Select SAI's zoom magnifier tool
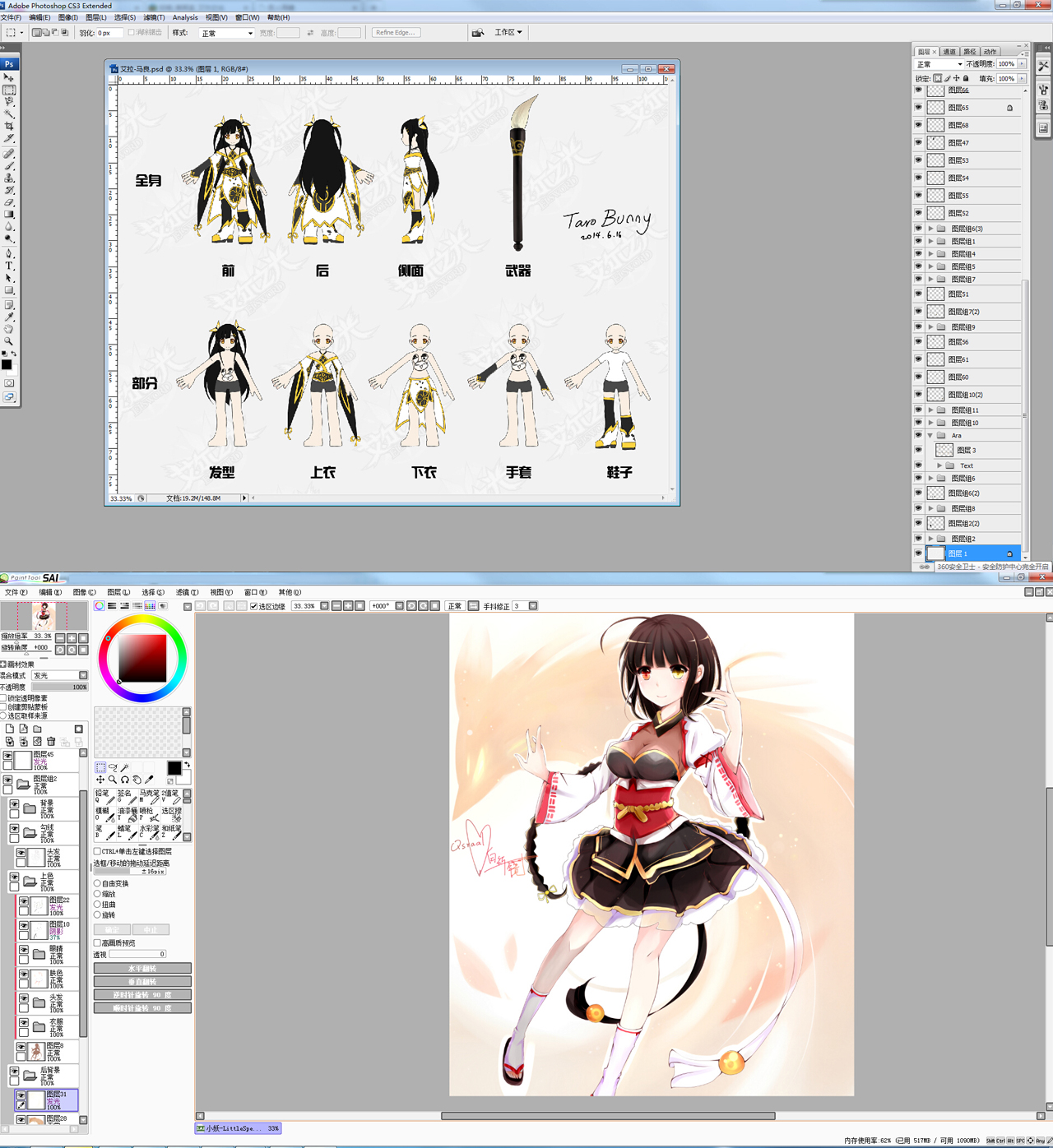Image resolution: width=1053 pixels, height=1148 pixels. pyautogui.click(x=113, y=780)
